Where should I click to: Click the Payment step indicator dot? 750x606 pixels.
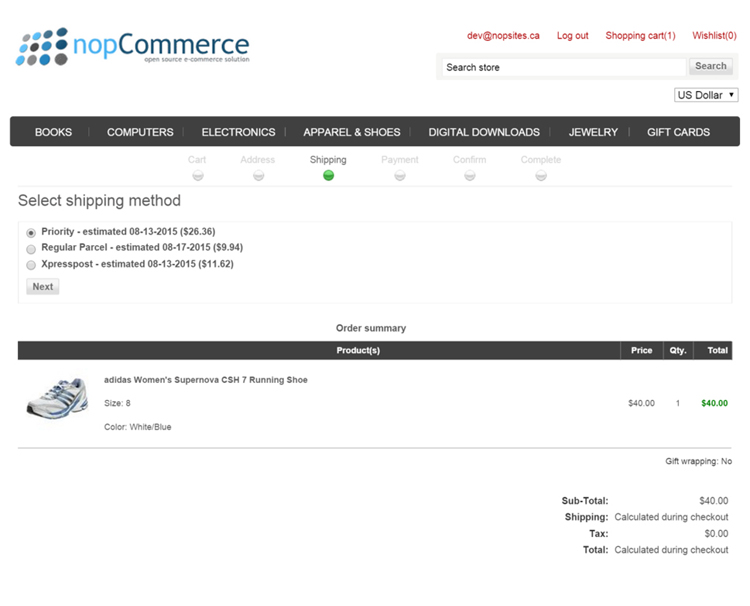(x=400, y=176)
